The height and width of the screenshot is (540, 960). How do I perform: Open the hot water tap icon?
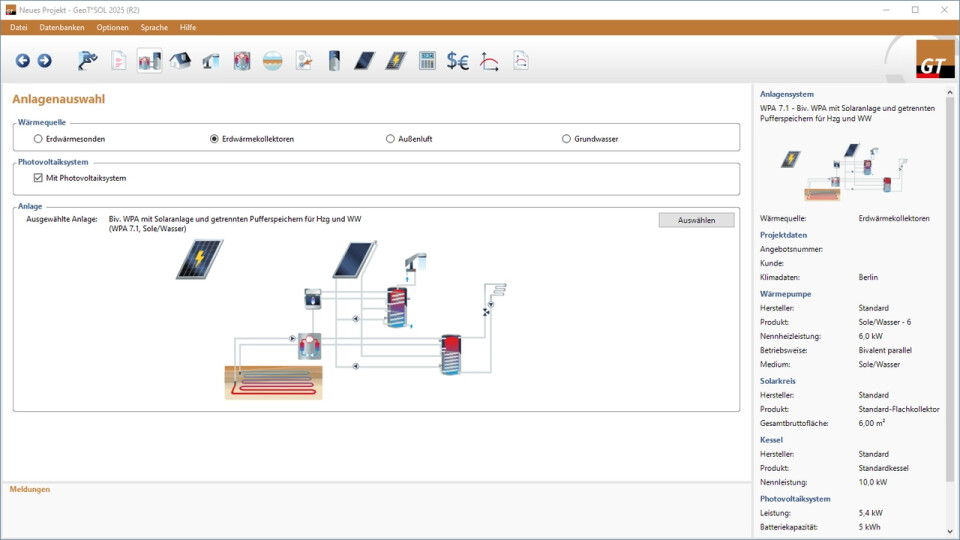tap(211, 61)
